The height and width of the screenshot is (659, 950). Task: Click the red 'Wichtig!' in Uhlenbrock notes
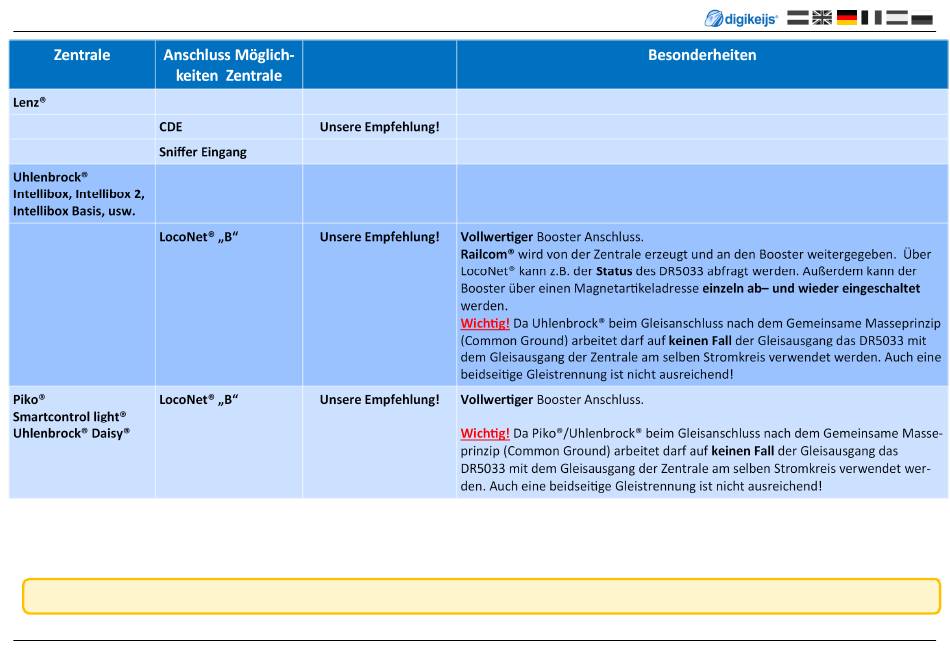click(485, 323)
